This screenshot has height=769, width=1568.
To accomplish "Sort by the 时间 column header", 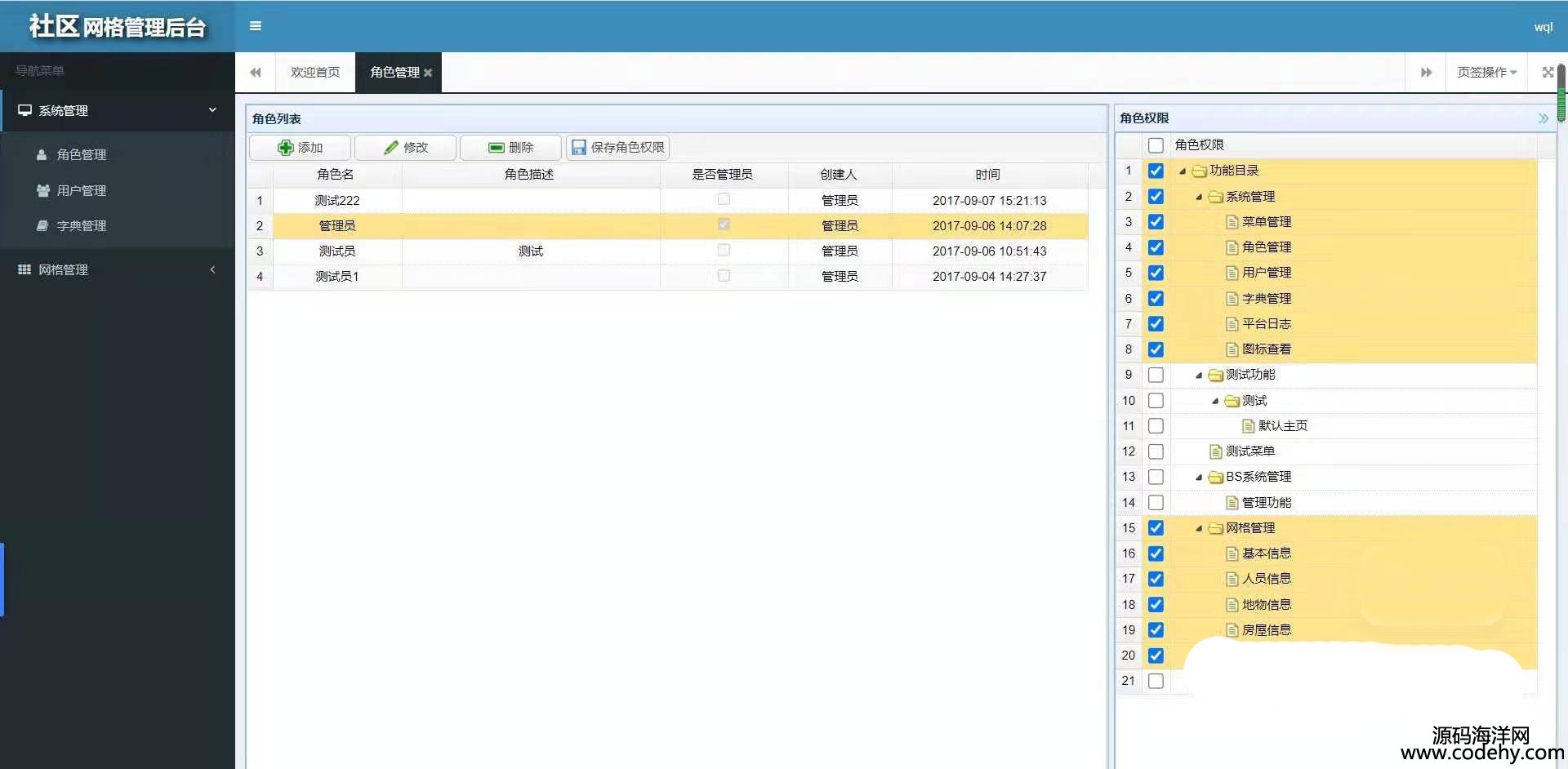I will pyautogui.click(x=989, y=174).
